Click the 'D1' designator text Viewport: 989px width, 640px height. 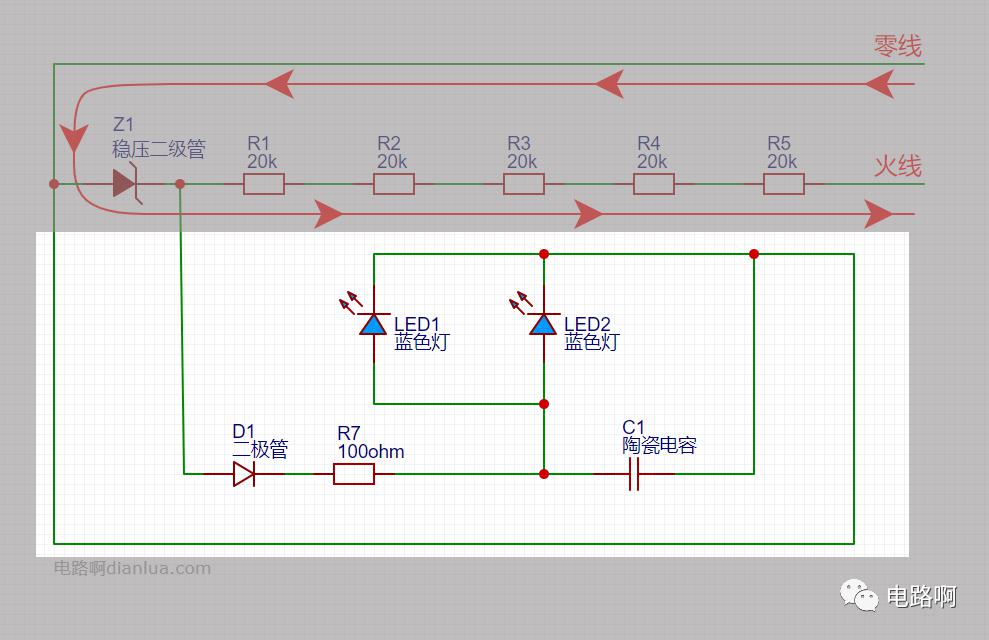click(x=243, y=431)
